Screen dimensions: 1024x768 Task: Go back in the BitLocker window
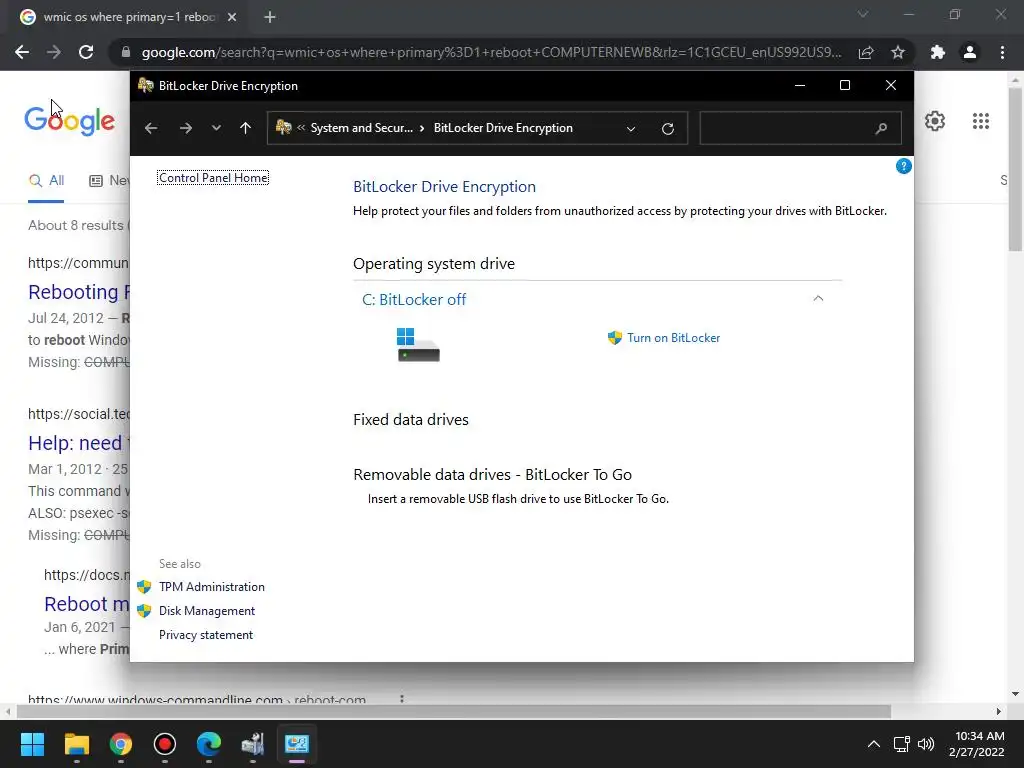[x=151, y=128]
